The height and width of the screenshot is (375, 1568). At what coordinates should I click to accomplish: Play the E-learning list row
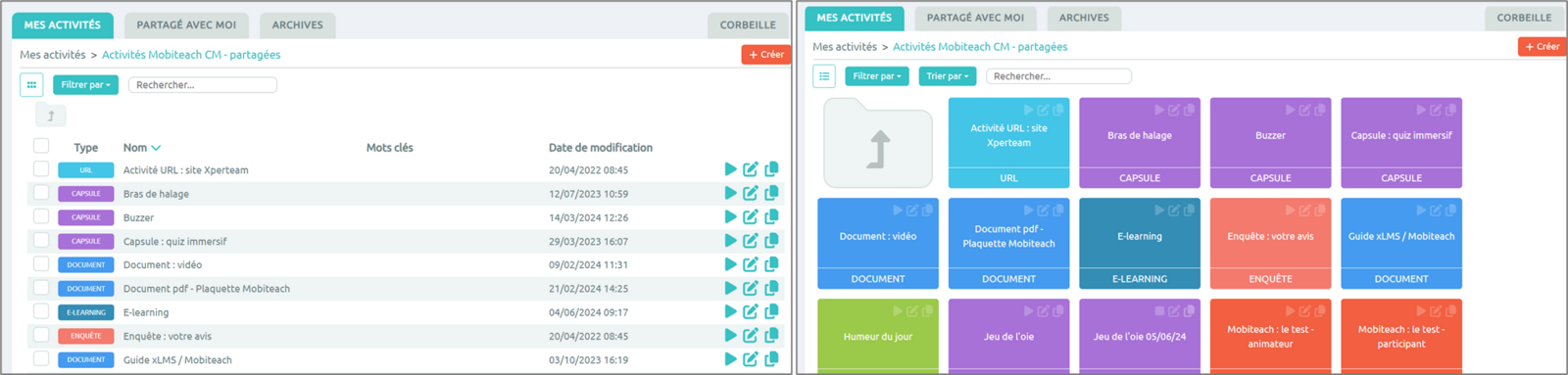730,311
